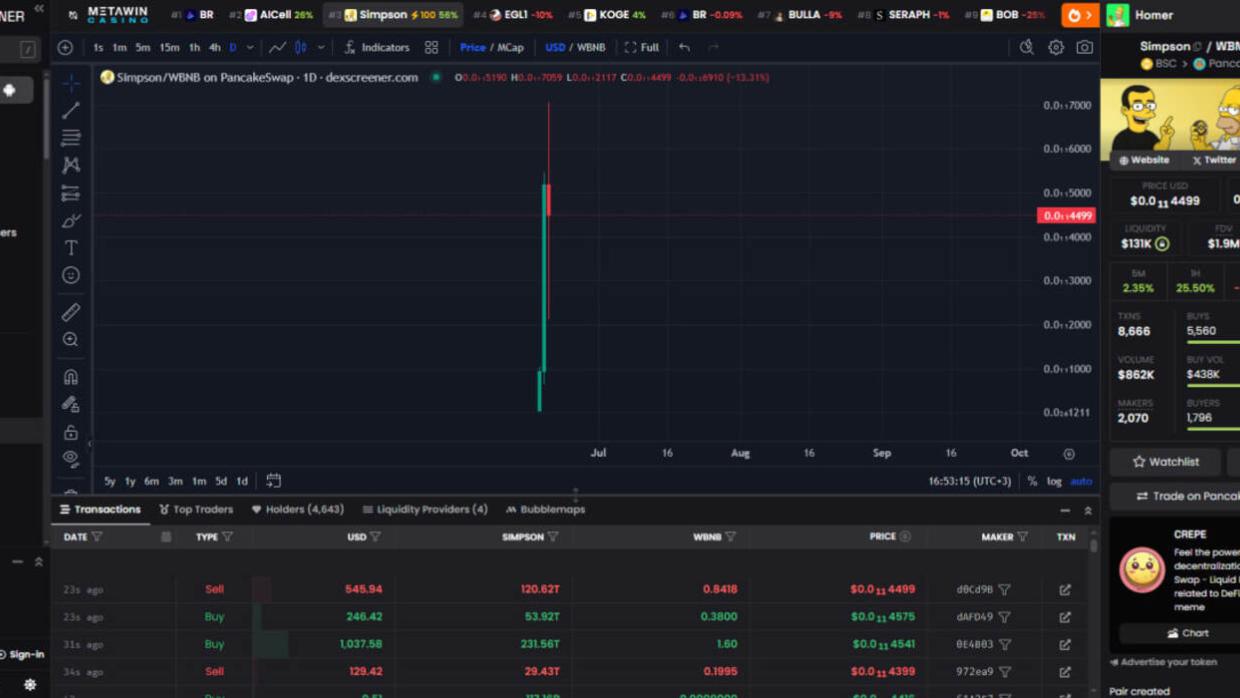Filter transactions by WBNB amount
This screenshot has width=1240, height=698.
tap(730, 537)
